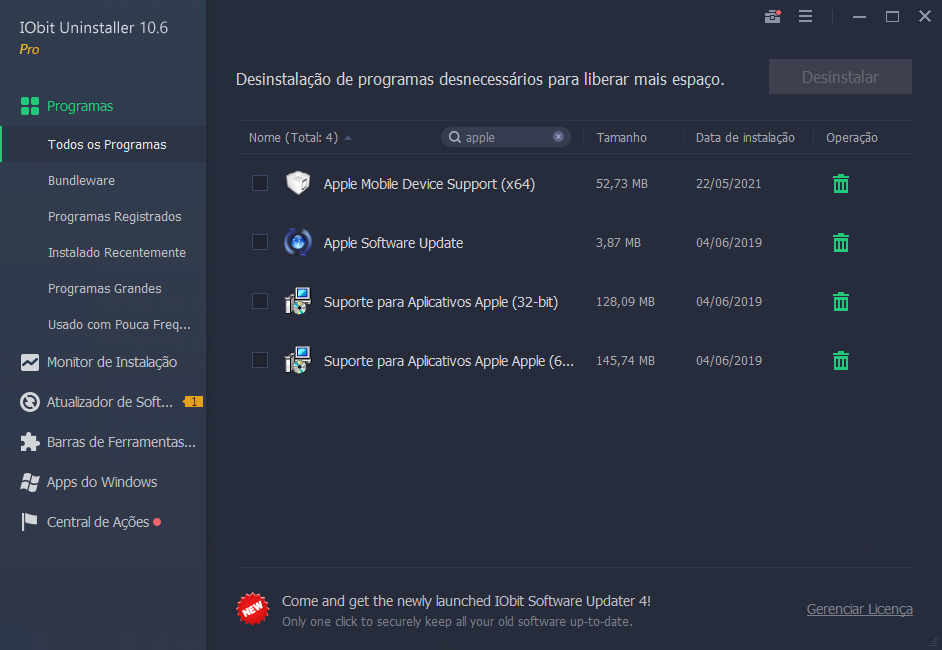942x650 pixels.
Task: Sort by the Tamanho column header
Action: pos(622,138)
